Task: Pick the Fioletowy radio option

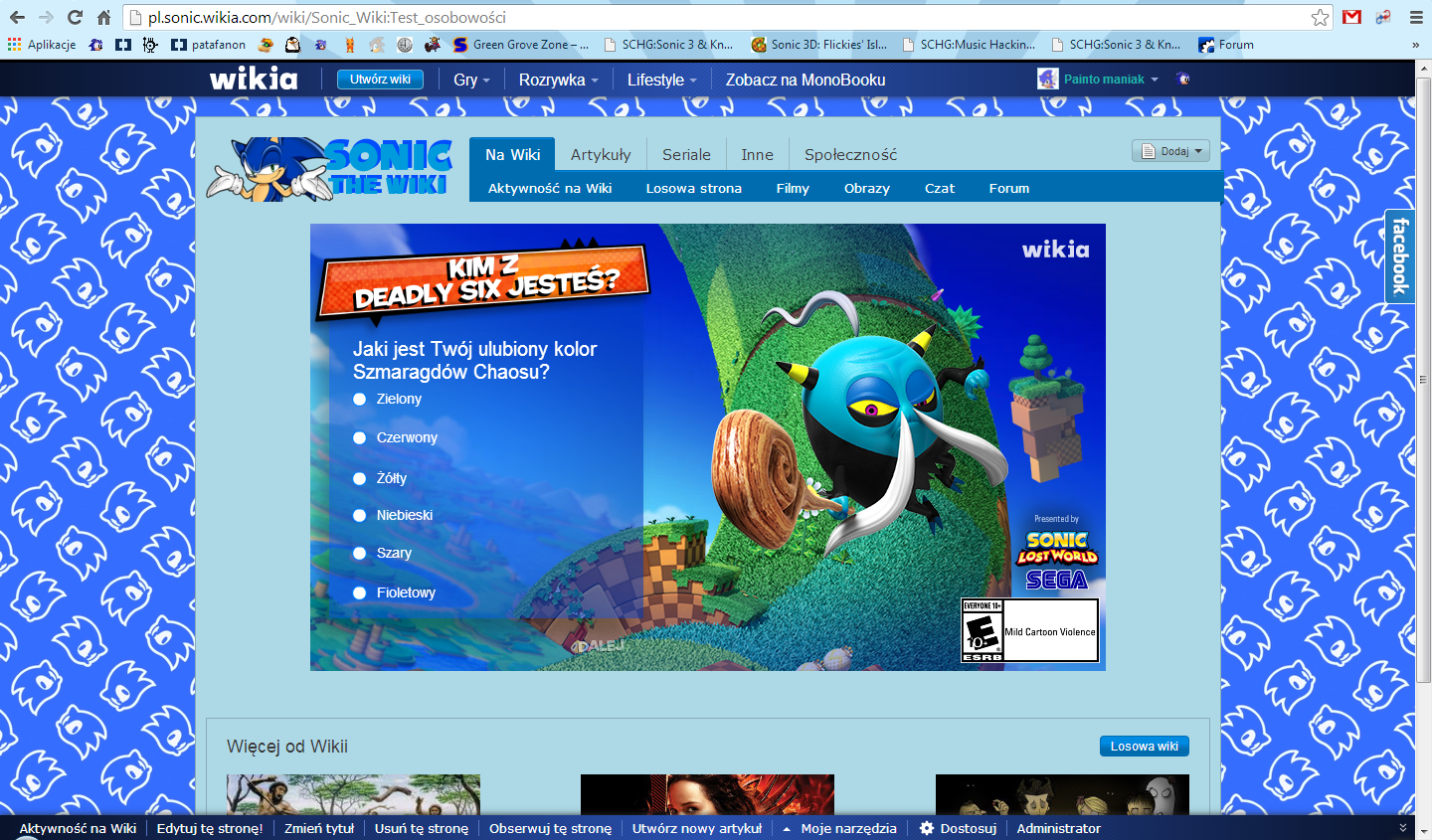Action: coord(360,593)
